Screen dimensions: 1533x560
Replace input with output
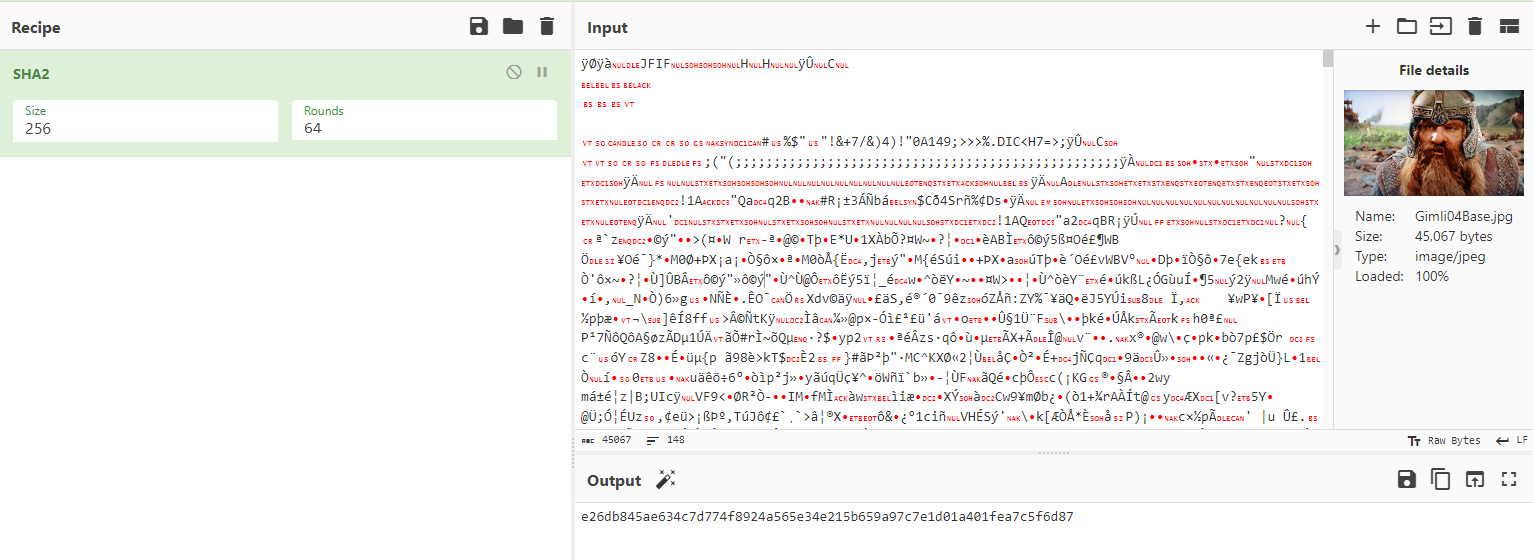(1475, 479)
